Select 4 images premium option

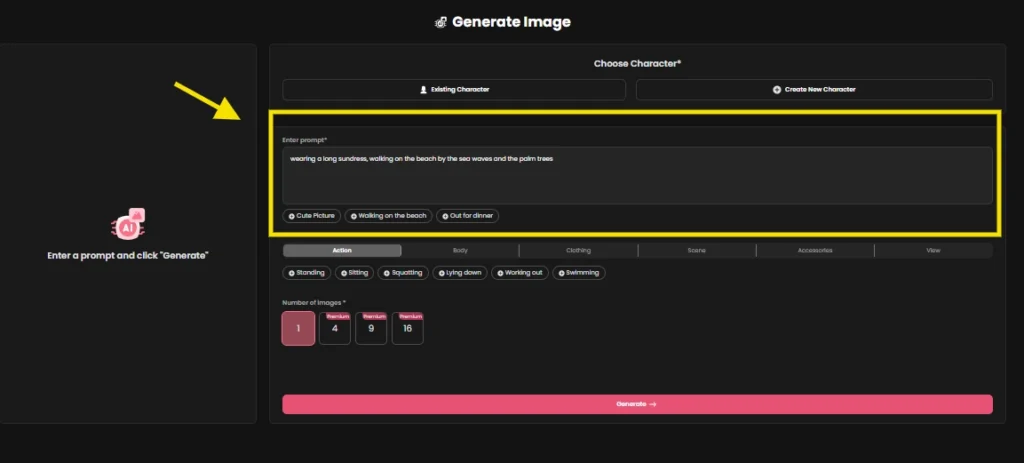(x=334, y=328)
